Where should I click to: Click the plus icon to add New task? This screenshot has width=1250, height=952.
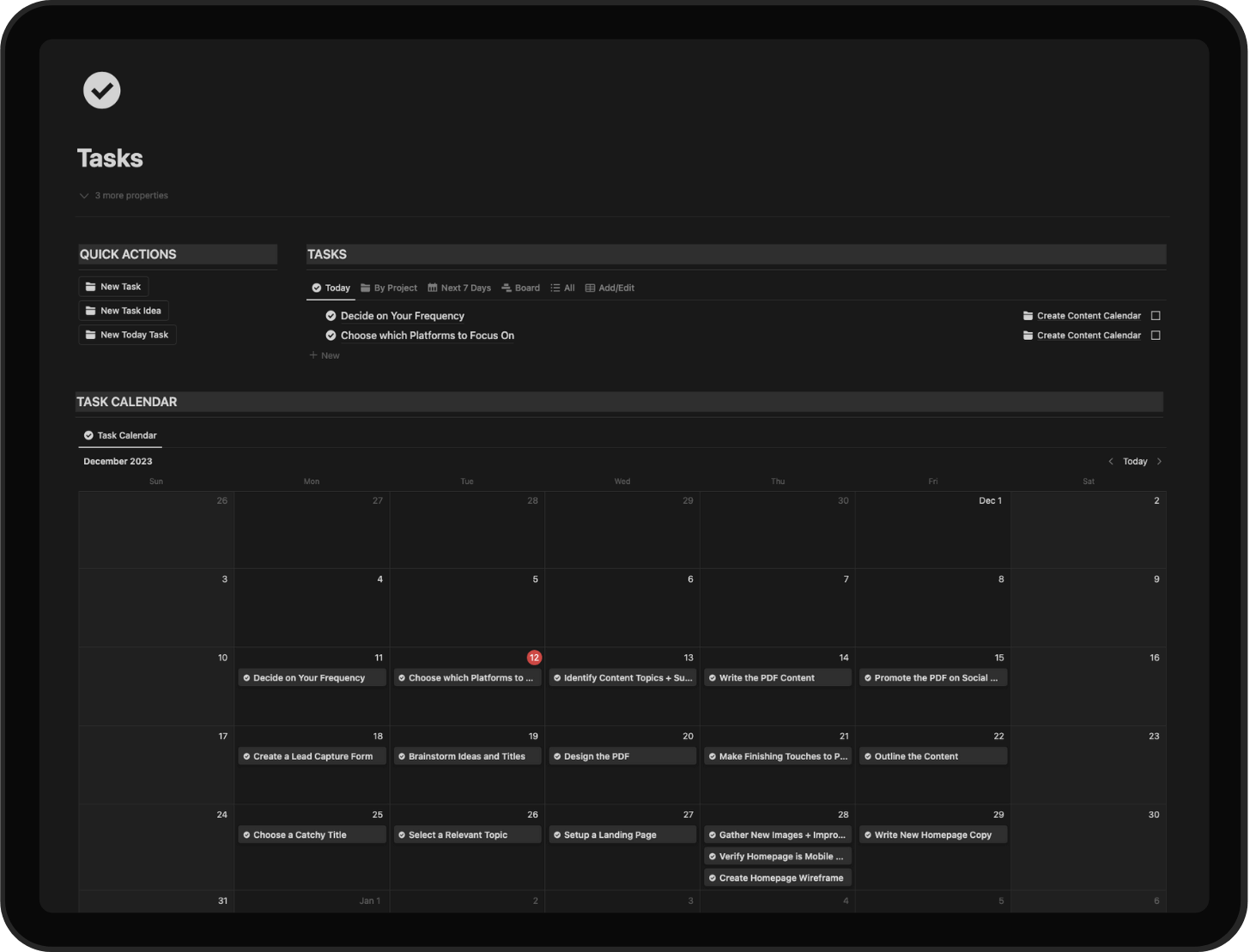tap(313, 355)
